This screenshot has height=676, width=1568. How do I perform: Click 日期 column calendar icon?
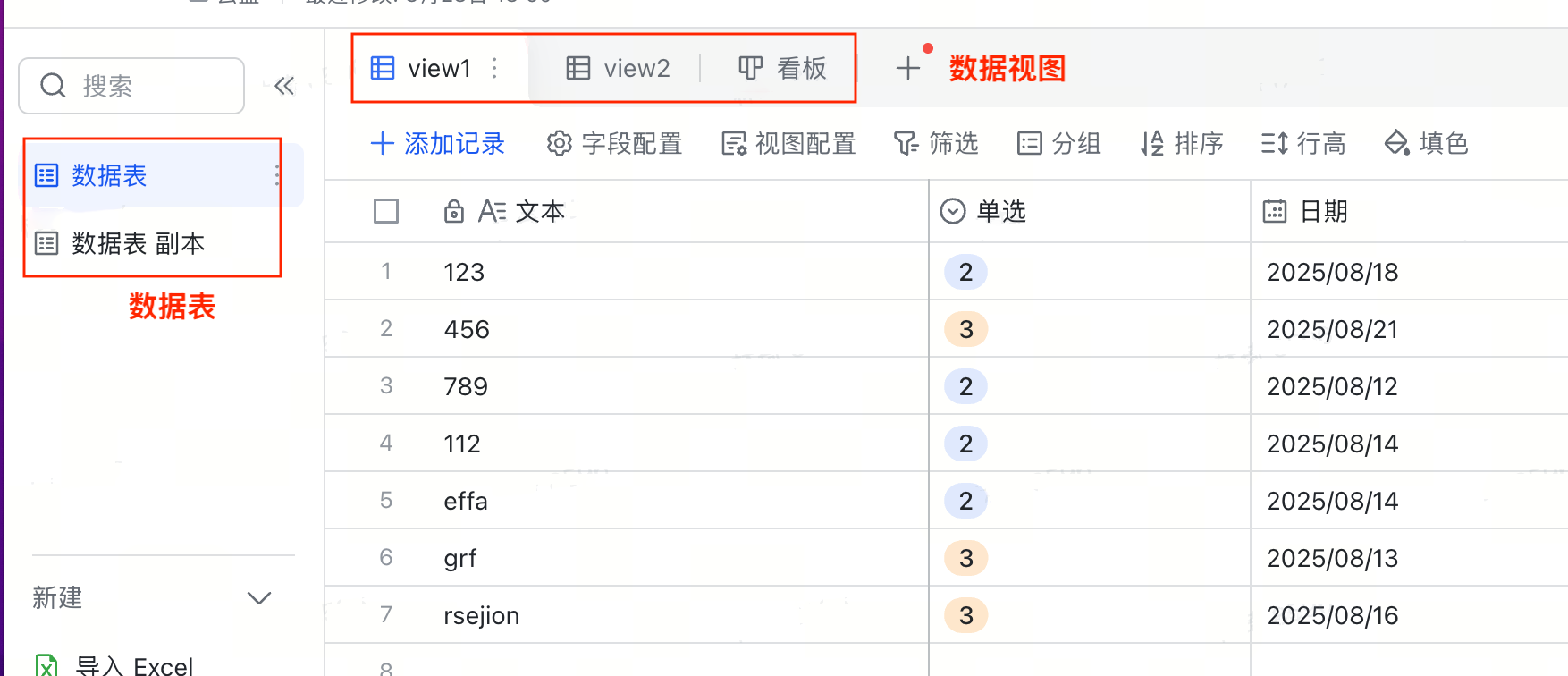pos(1275,211)
